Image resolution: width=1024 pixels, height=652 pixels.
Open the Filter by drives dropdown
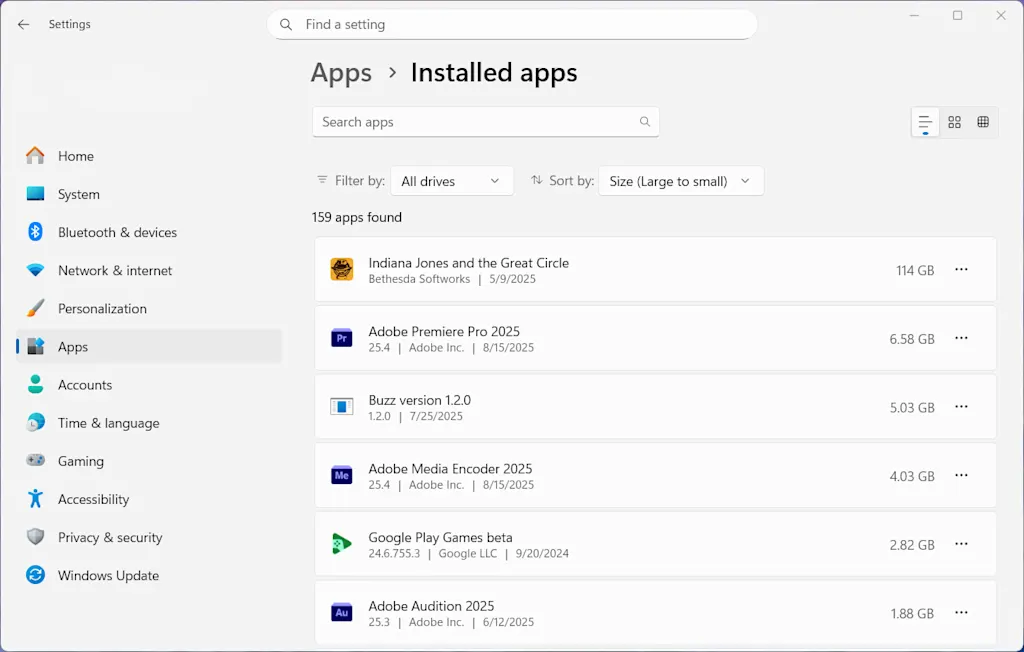[451, 181]
